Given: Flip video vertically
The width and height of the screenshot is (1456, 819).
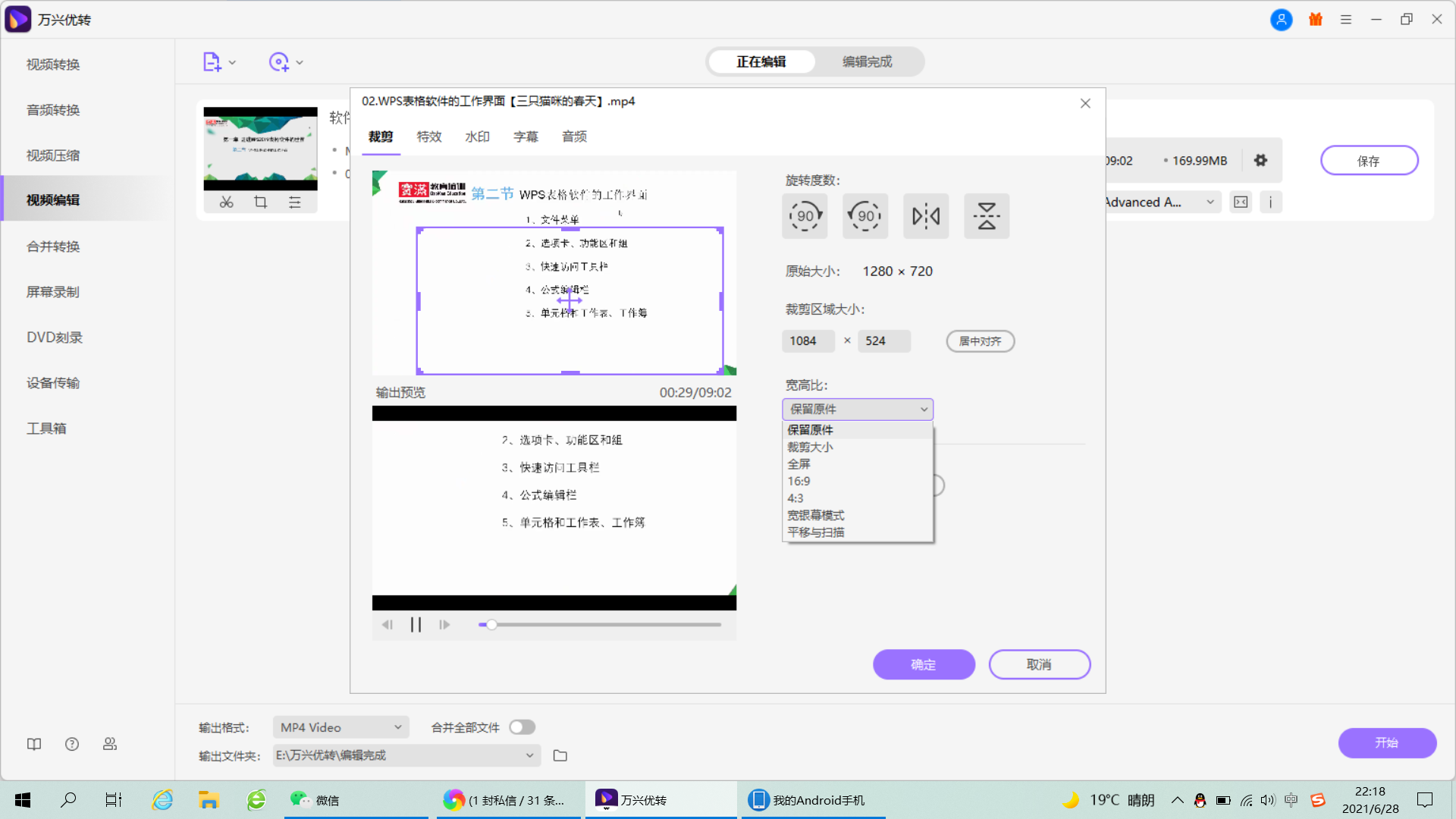Looking at the screenshot, I should (987, 216).
